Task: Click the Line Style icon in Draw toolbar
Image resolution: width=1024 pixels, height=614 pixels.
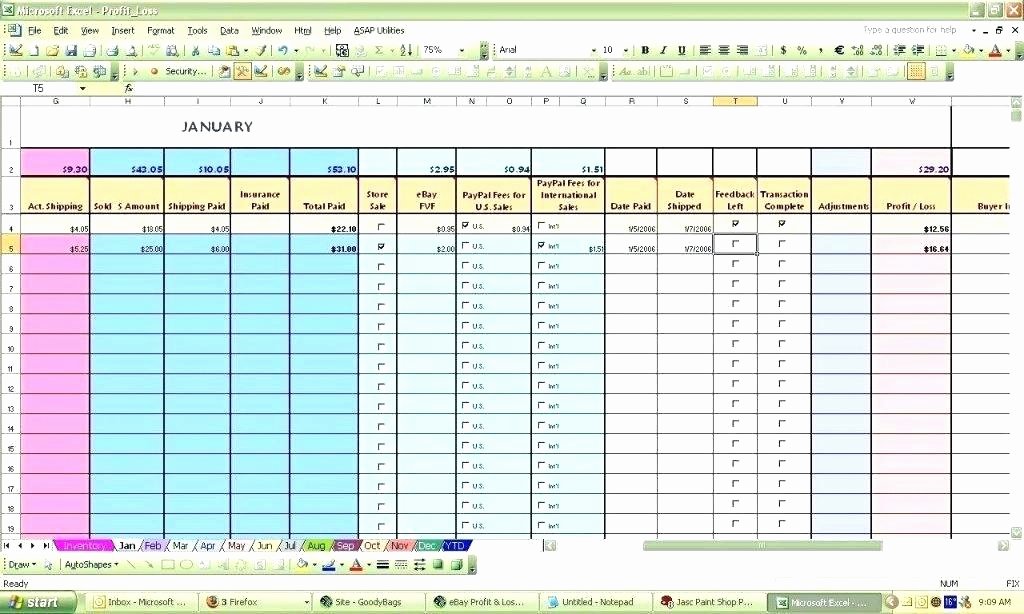Action: point(383,565)
